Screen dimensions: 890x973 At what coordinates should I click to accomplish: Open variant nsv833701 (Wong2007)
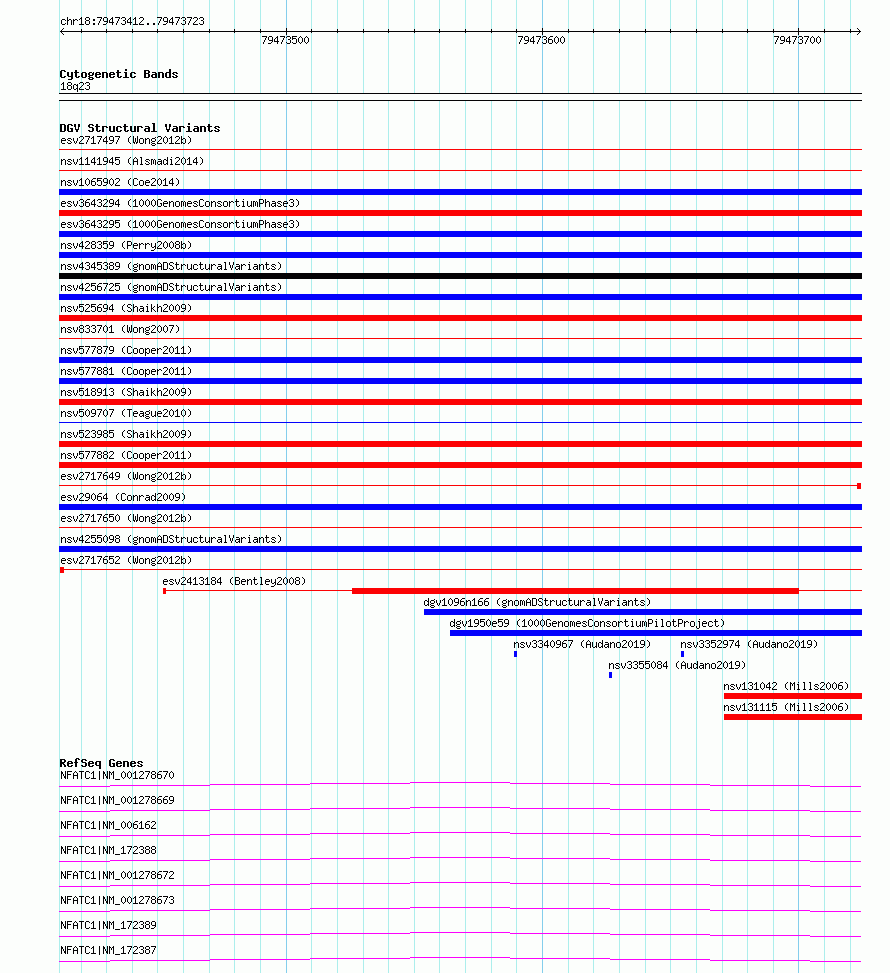click(x=120, y=330)
